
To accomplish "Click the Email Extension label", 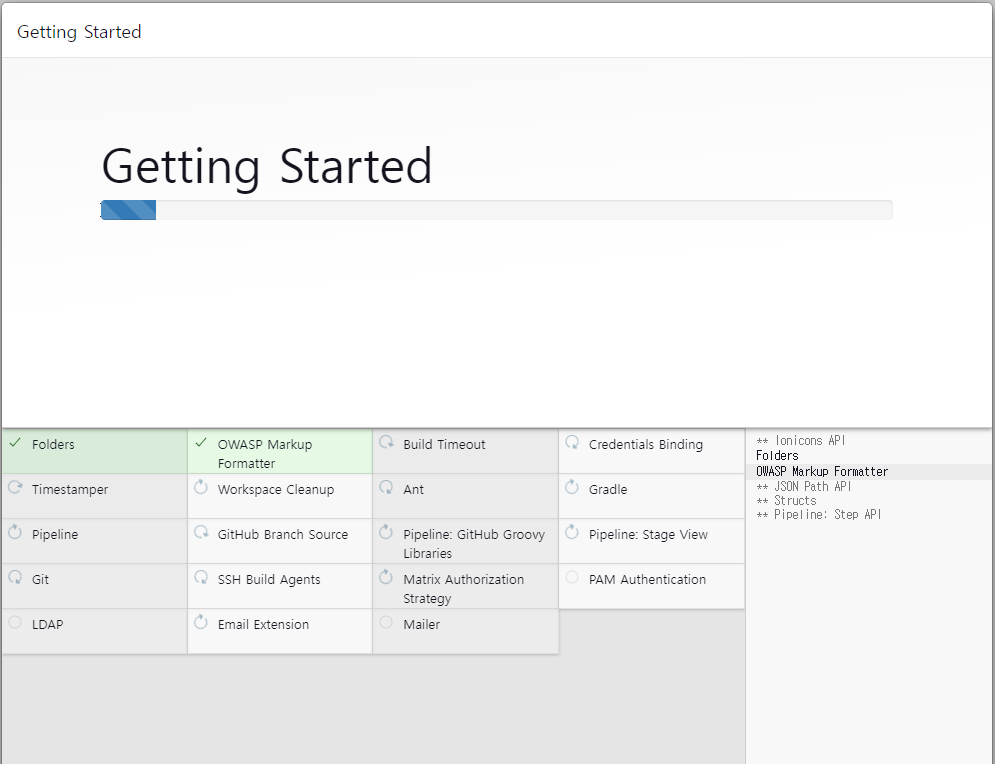I will coord(263,625).
